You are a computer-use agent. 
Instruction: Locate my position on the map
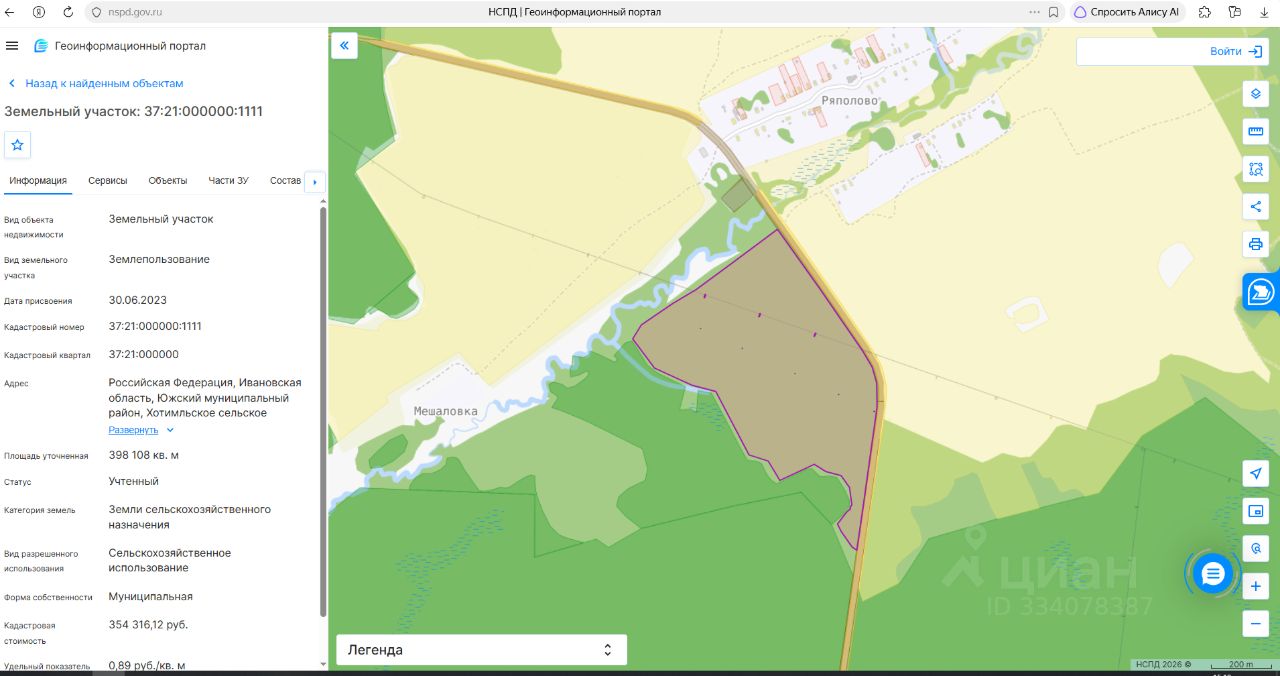click(1256, 474)
